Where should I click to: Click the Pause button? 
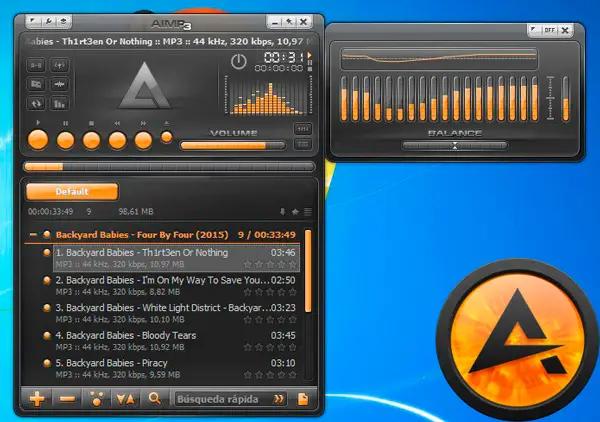[65, 140]
